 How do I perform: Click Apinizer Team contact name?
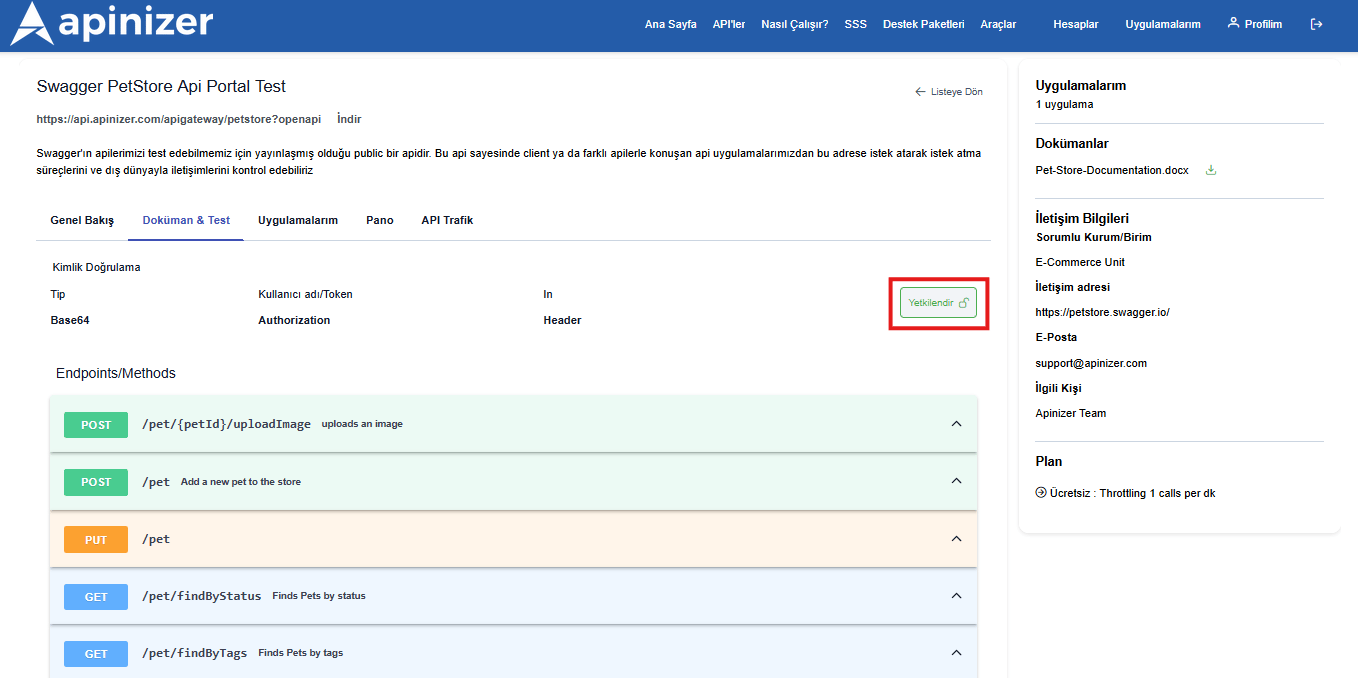(x=1070, y=413)
